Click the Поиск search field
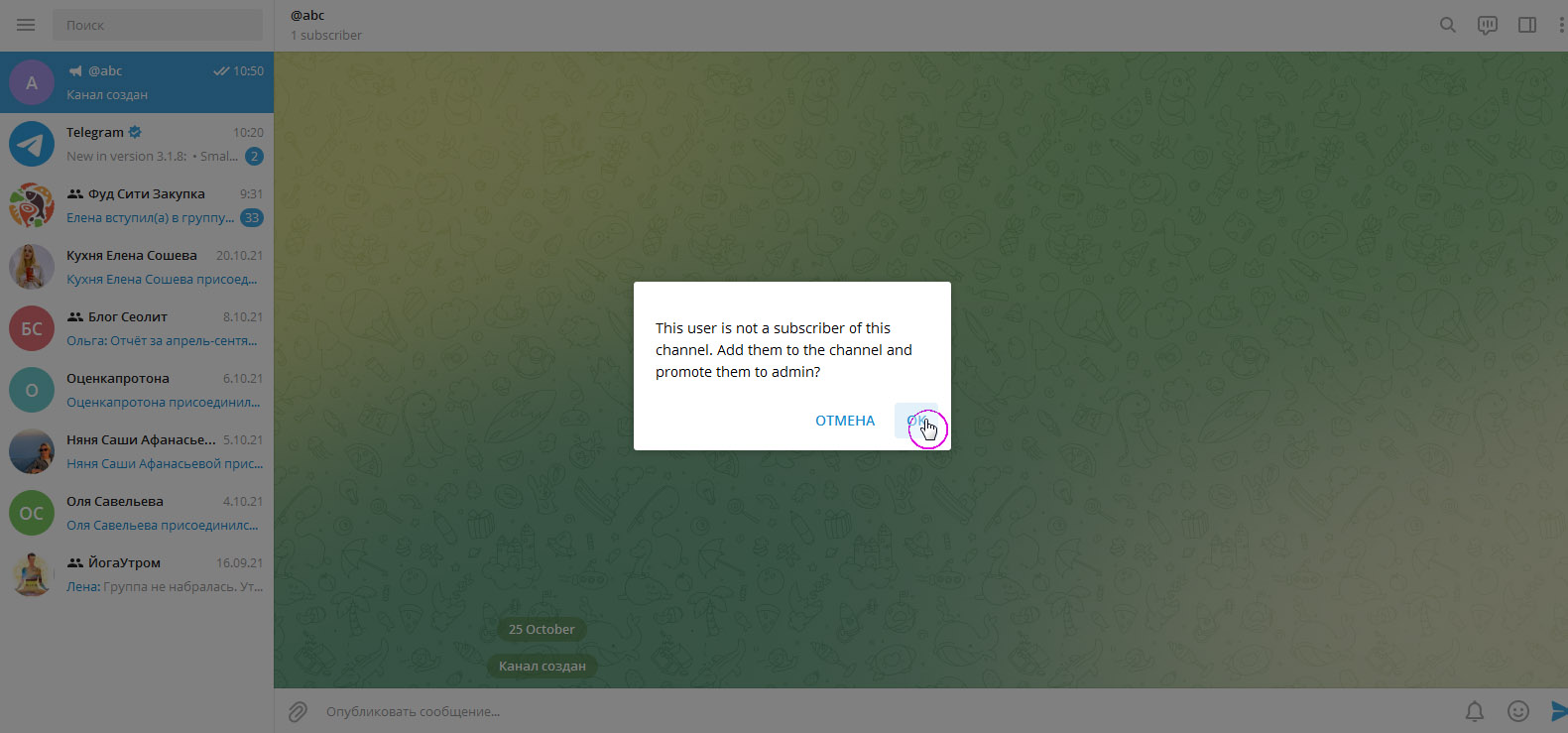This screenshot has height=733, width=1568. (159, 25)
